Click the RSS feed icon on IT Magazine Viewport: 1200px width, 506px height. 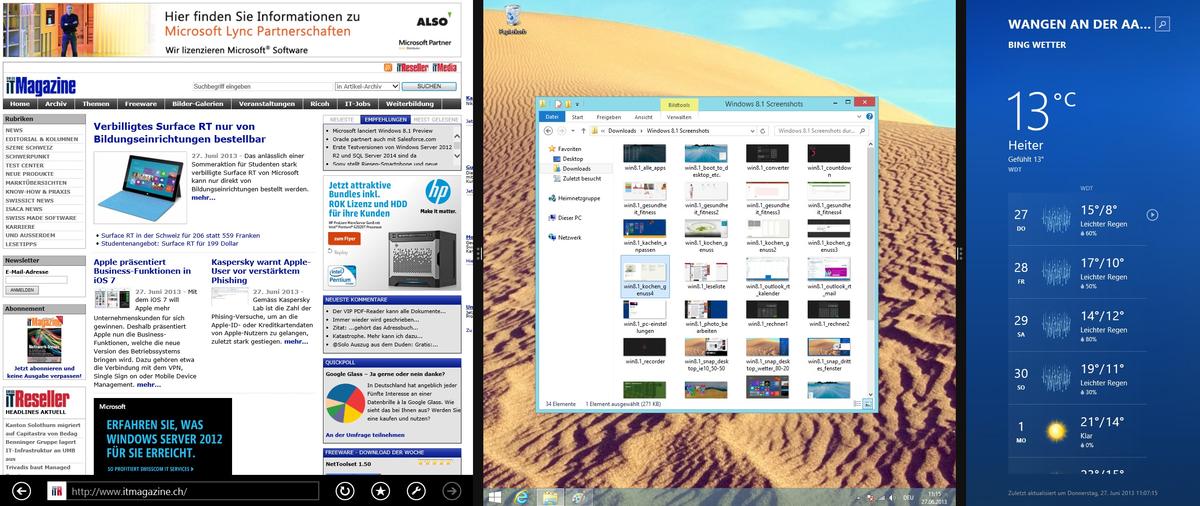[x=387, y=67]
